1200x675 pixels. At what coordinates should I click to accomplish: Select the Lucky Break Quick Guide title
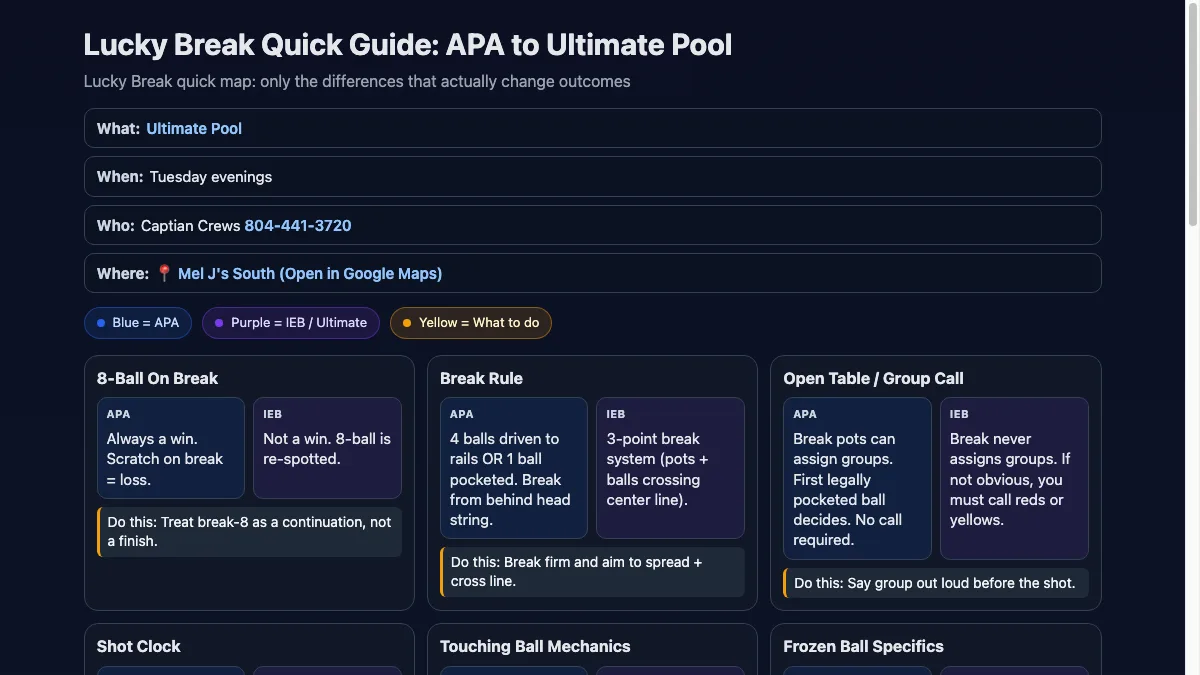coord(408,45)
